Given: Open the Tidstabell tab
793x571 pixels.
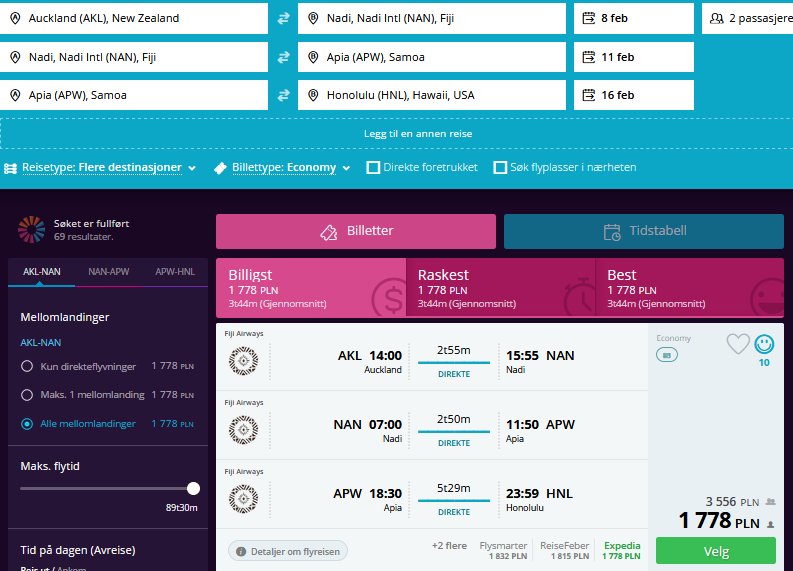Looking at the screenshot, I should [x=644, y=231].
